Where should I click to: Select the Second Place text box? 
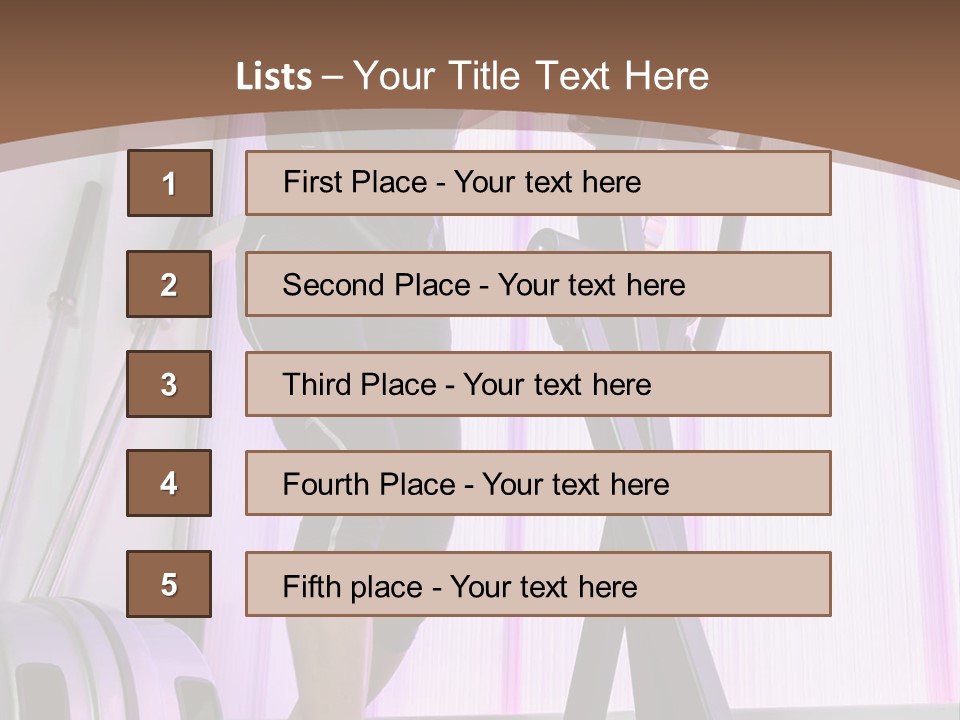tap(538, 284)
